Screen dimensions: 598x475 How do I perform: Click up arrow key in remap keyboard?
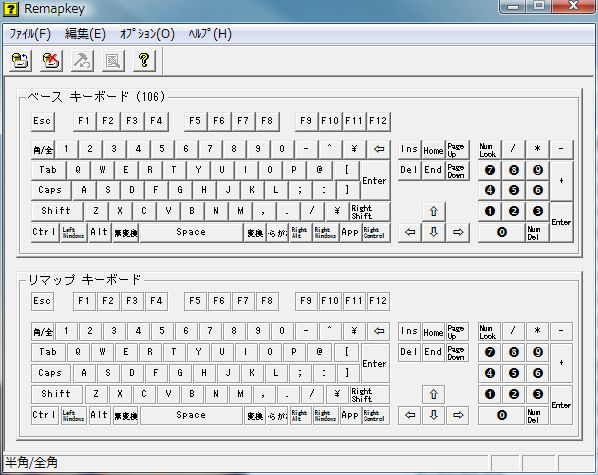[433, 394]
